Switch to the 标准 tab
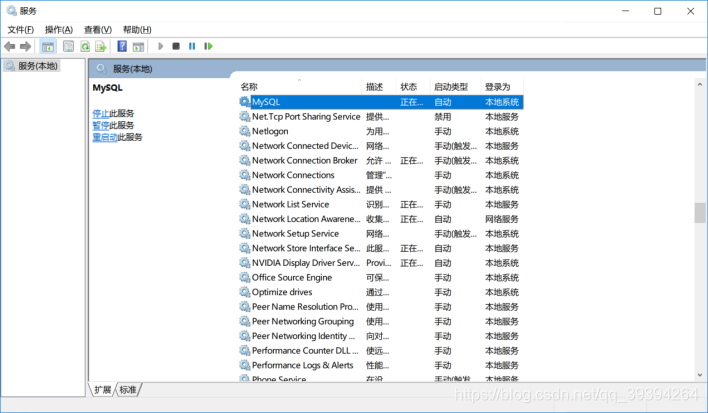Viewport: 708px width, 413px height. point(128,390)
